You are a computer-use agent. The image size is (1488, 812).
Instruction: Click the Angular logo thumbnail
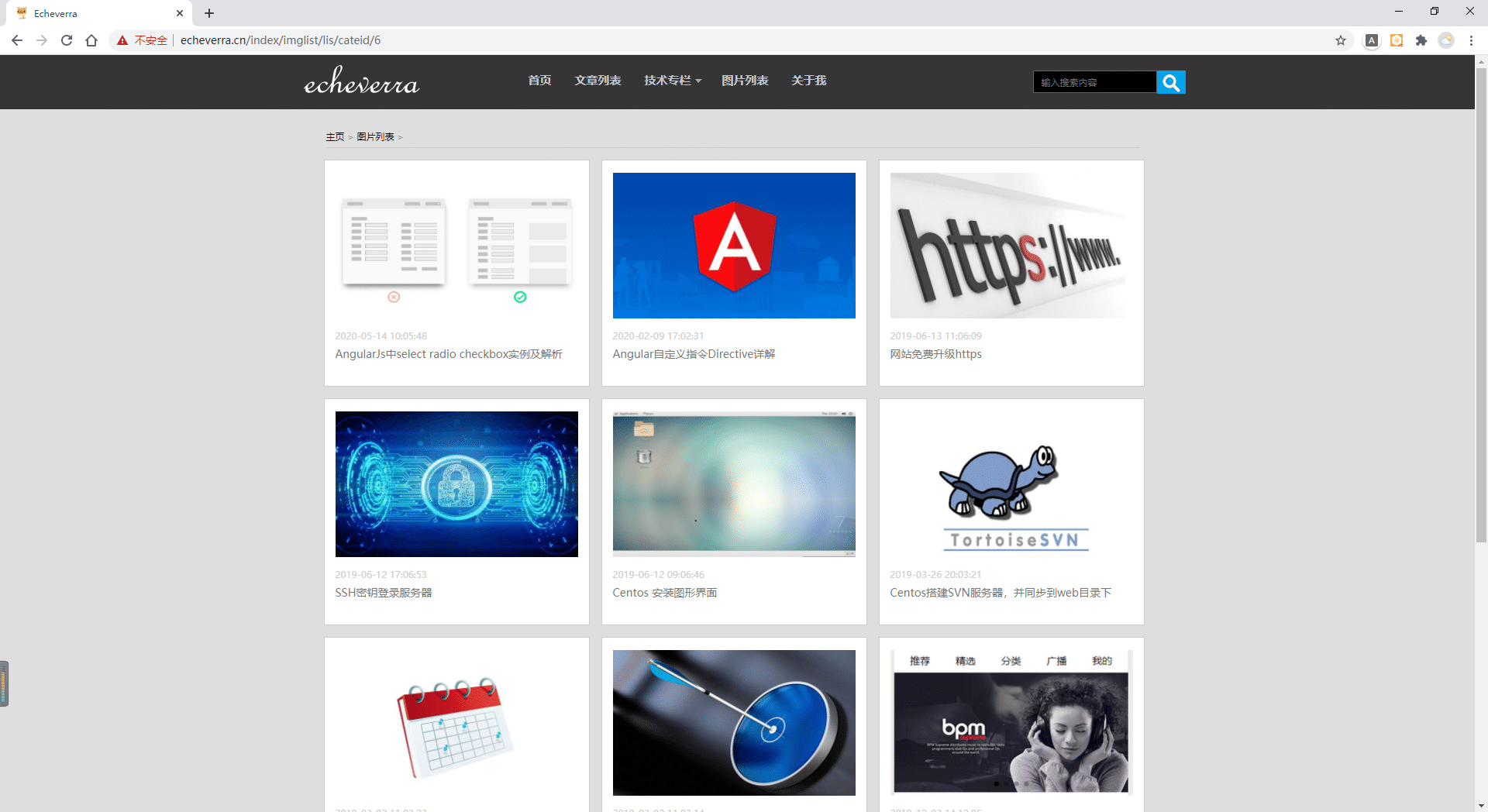click(734, 246)
